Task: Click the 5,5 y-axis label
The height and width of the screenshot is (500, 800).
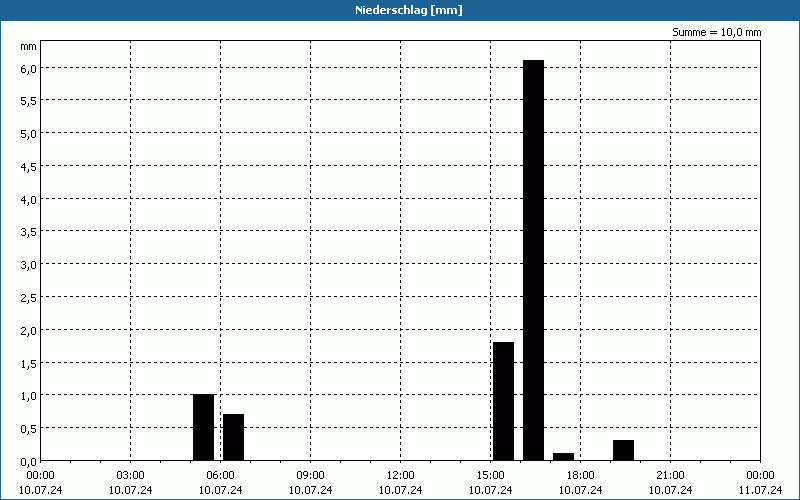Action: pos(29,101)
